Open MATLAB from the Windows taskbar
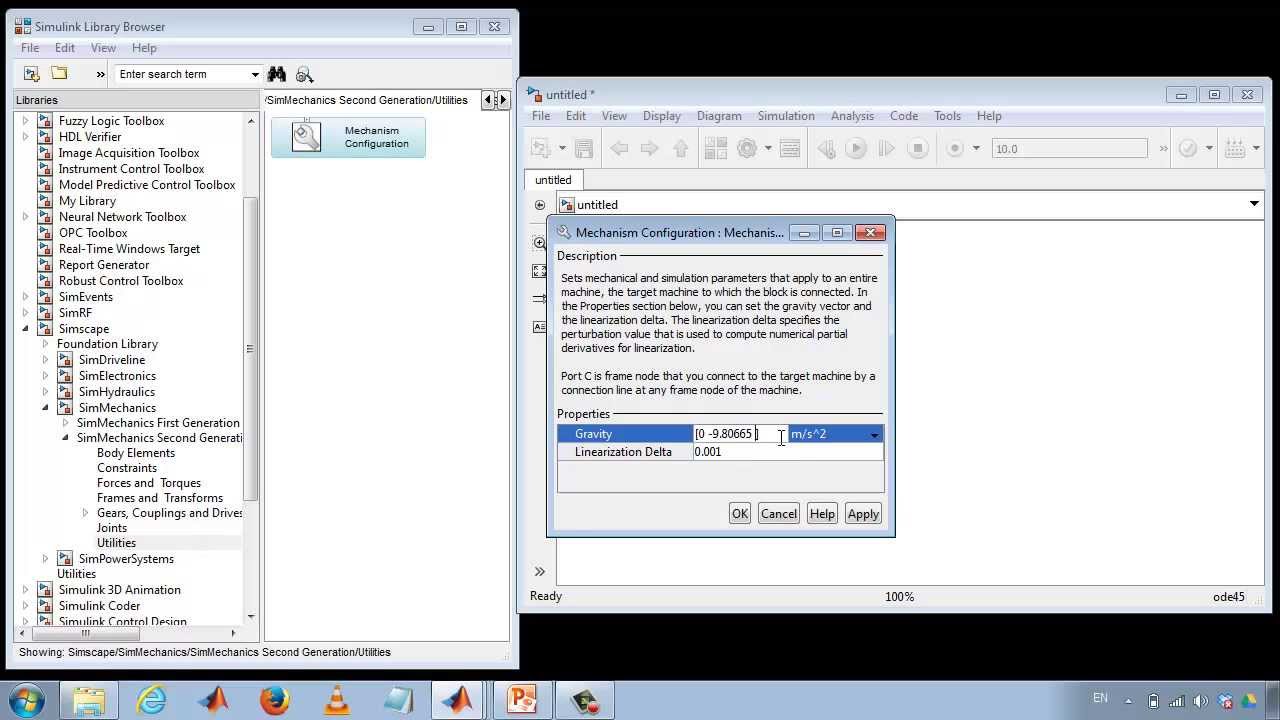This screenshot has width=1280, height=720. coord(458,700)
